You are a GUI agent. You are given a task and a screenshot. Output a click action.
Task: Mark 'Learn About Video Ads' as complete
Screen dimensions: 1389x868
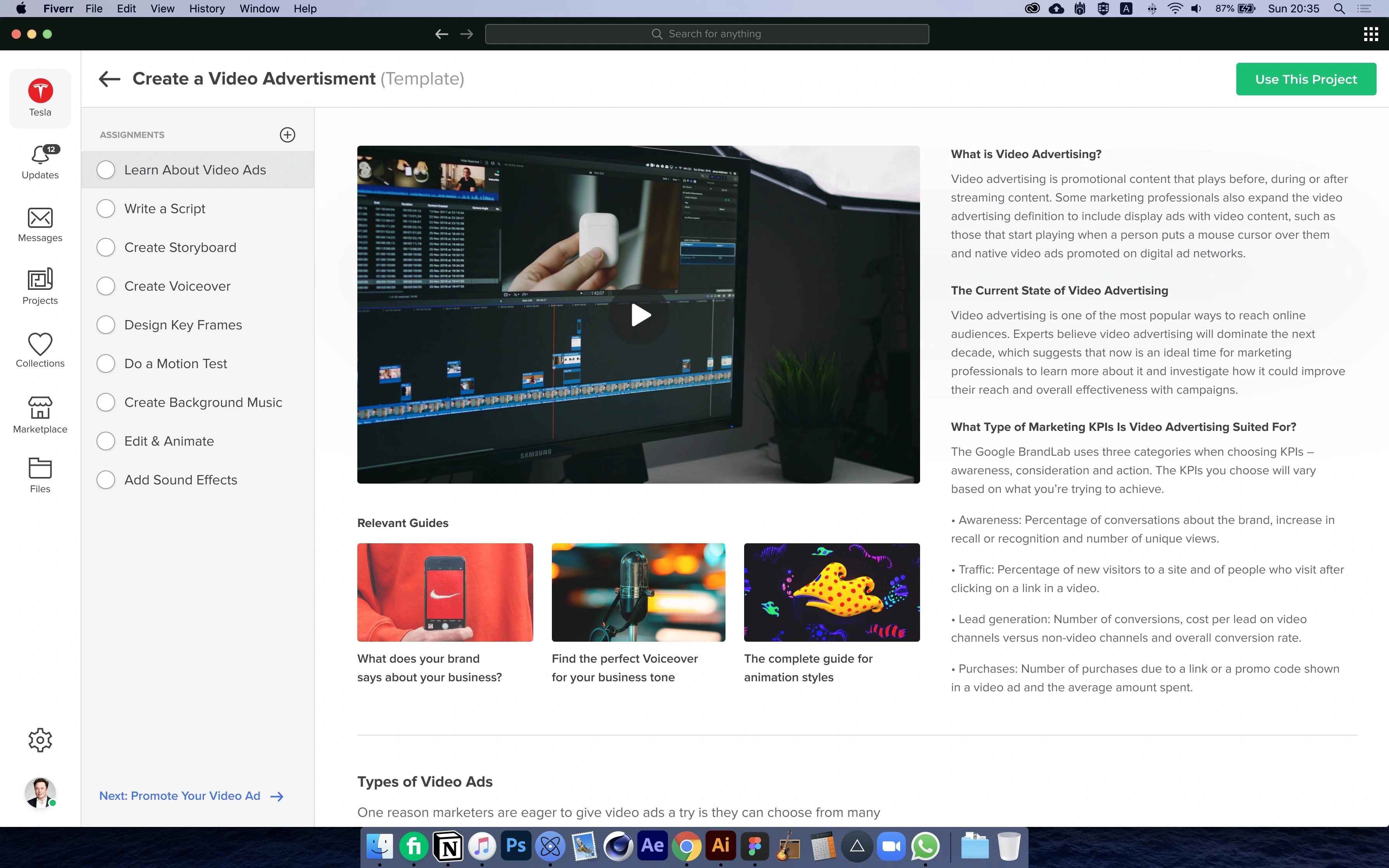pos(106,169)
